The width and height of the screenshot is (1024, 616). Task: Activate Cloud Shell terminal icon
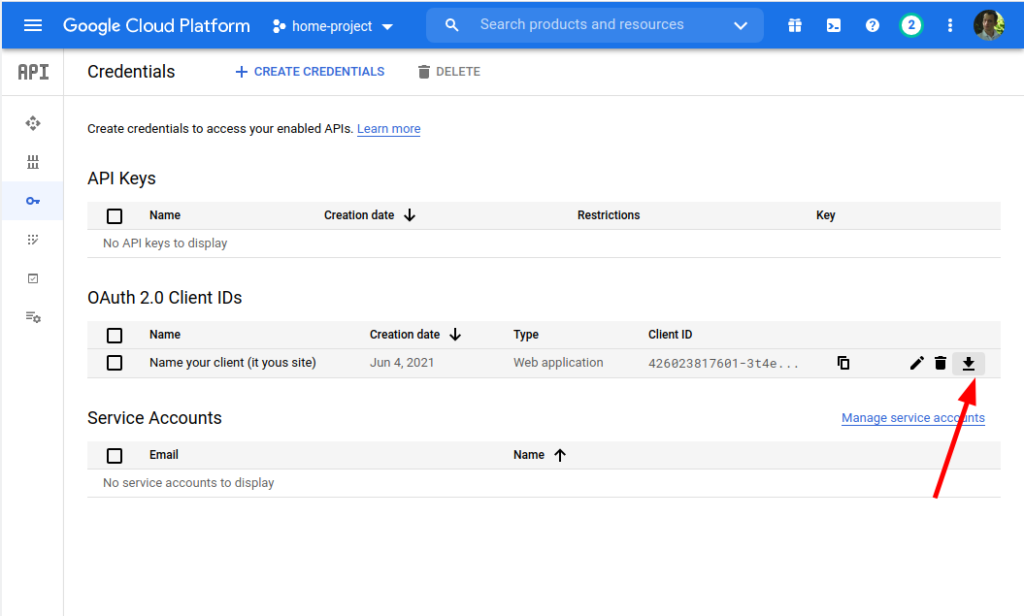[x=833, y=25]
